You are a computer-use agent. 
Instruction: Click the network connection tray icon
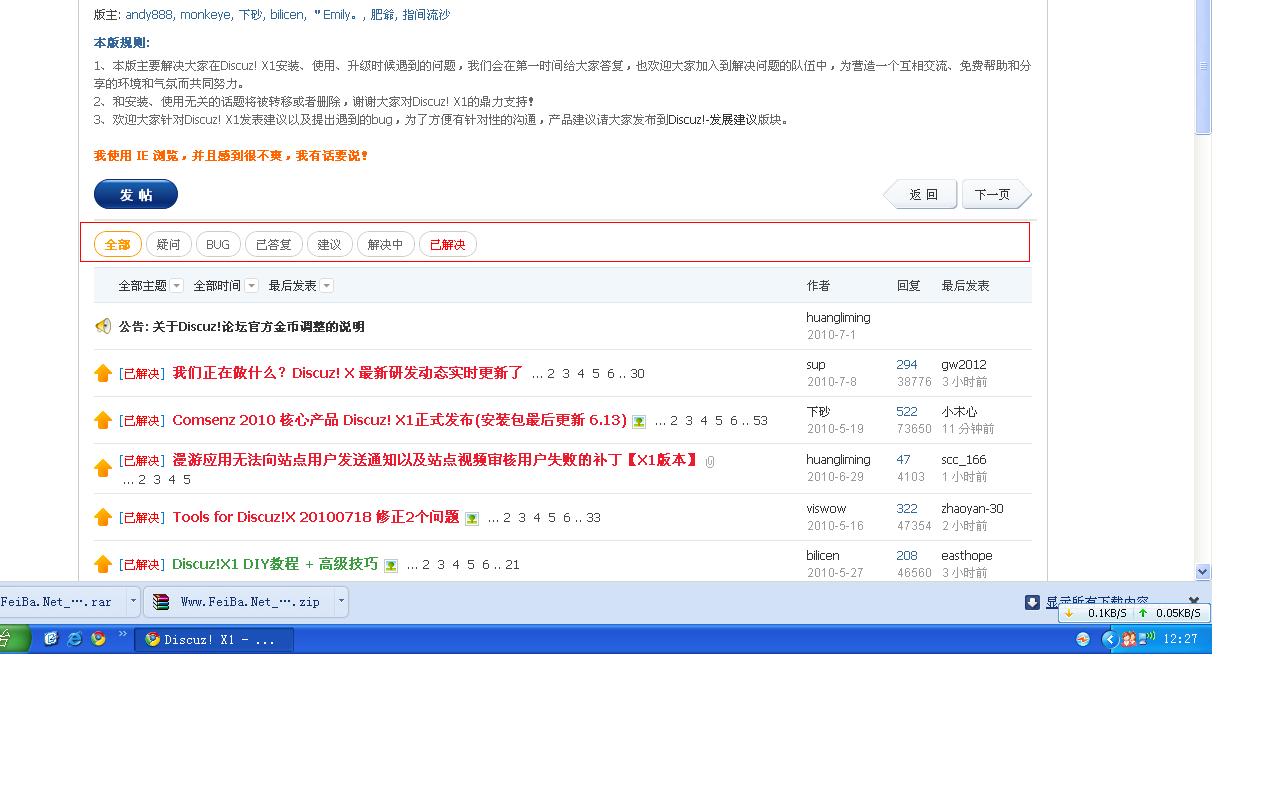[1148, 638]
